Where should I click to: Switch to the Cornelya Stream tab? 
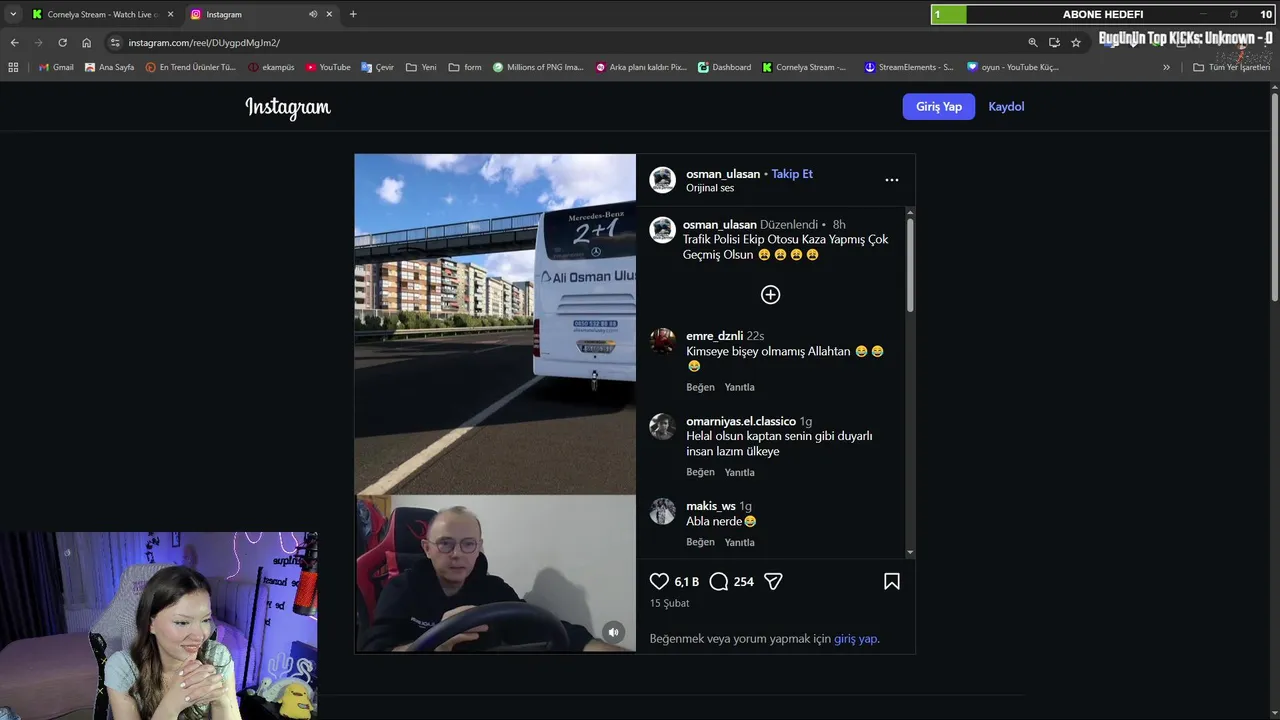(x=102, y=14)
